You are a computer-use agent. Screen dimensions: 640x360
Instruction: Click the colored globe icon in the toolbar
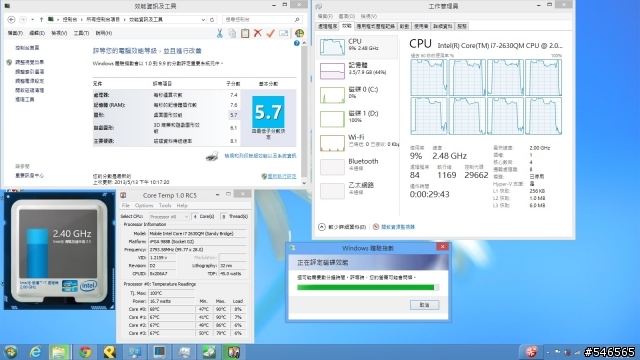(299, 33)
